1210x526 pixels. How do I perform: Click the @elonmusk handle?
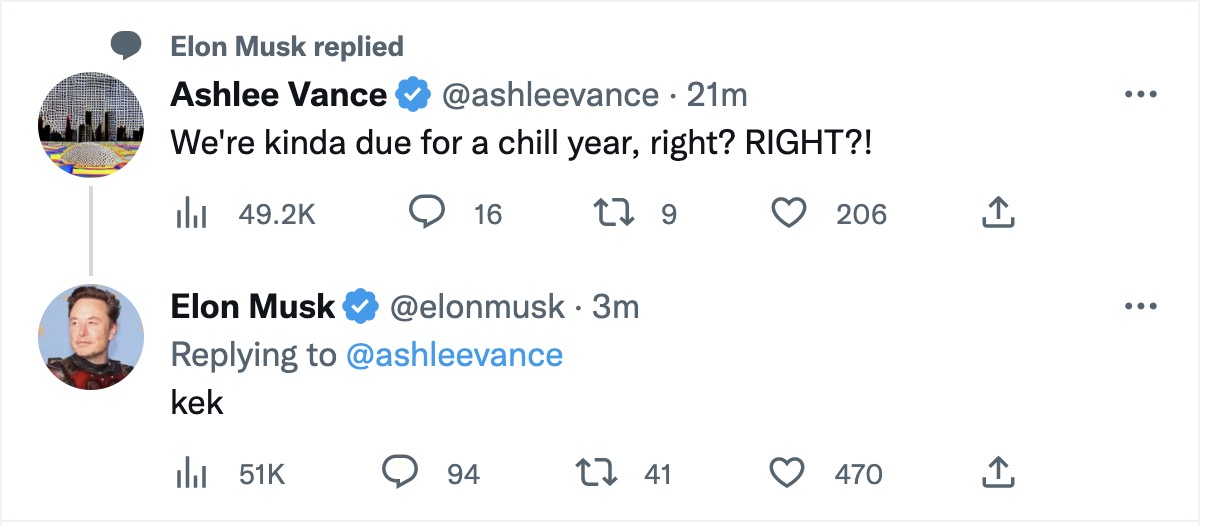(477, 306)
